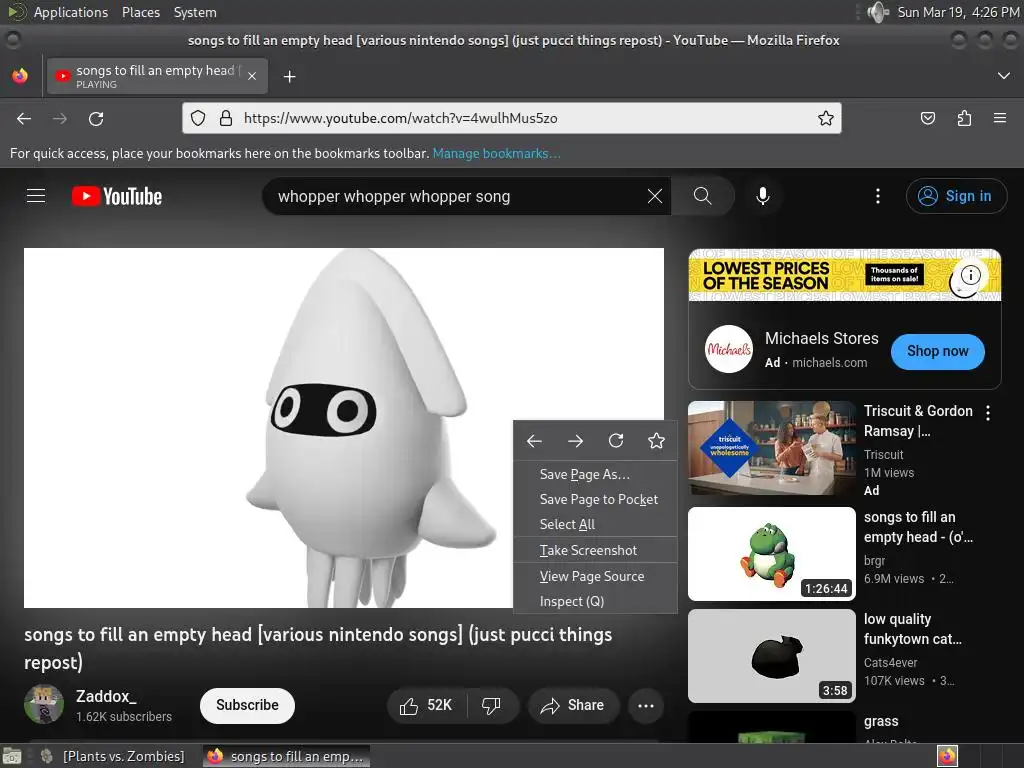The image size is (1024, 768).
Task: Click the Subscribe button
Action: pyautogui.click(x=248, y=705)
